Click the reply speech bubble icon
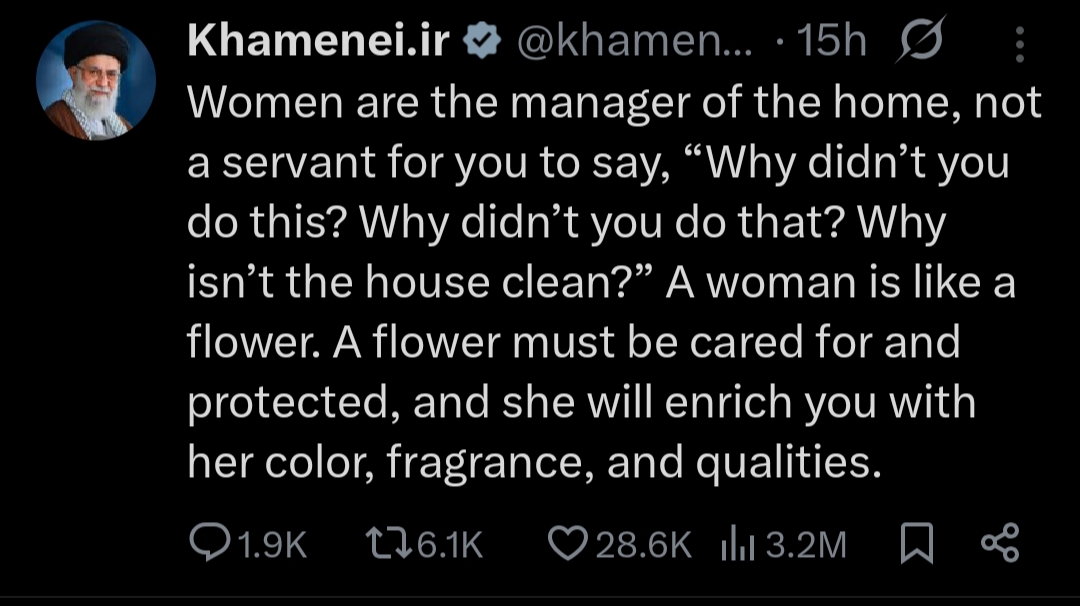Screen dimensions: 1080x606 [x=208, y=543]
